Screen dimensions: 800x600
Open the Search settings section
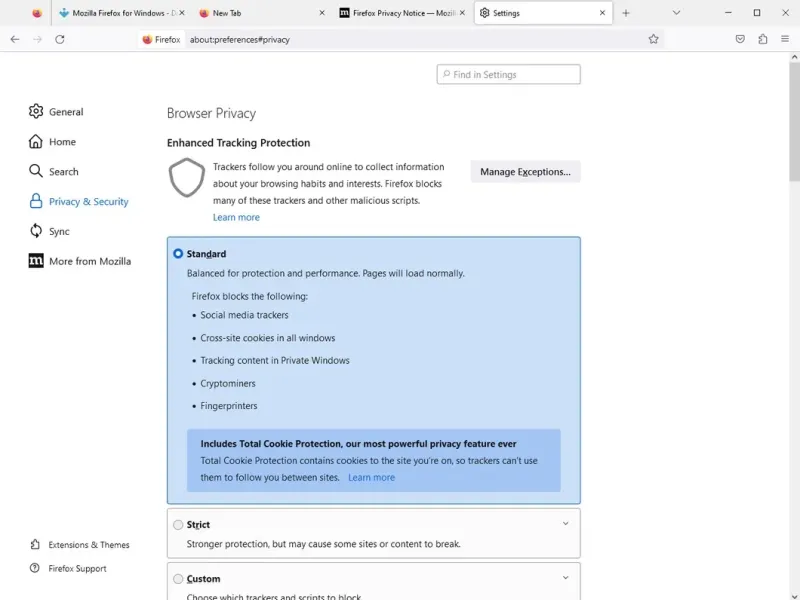54,171
